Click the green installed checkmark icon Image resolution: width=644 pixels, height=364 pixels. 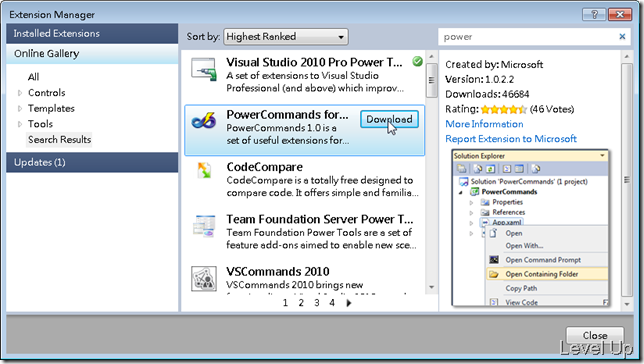[417, 62]
